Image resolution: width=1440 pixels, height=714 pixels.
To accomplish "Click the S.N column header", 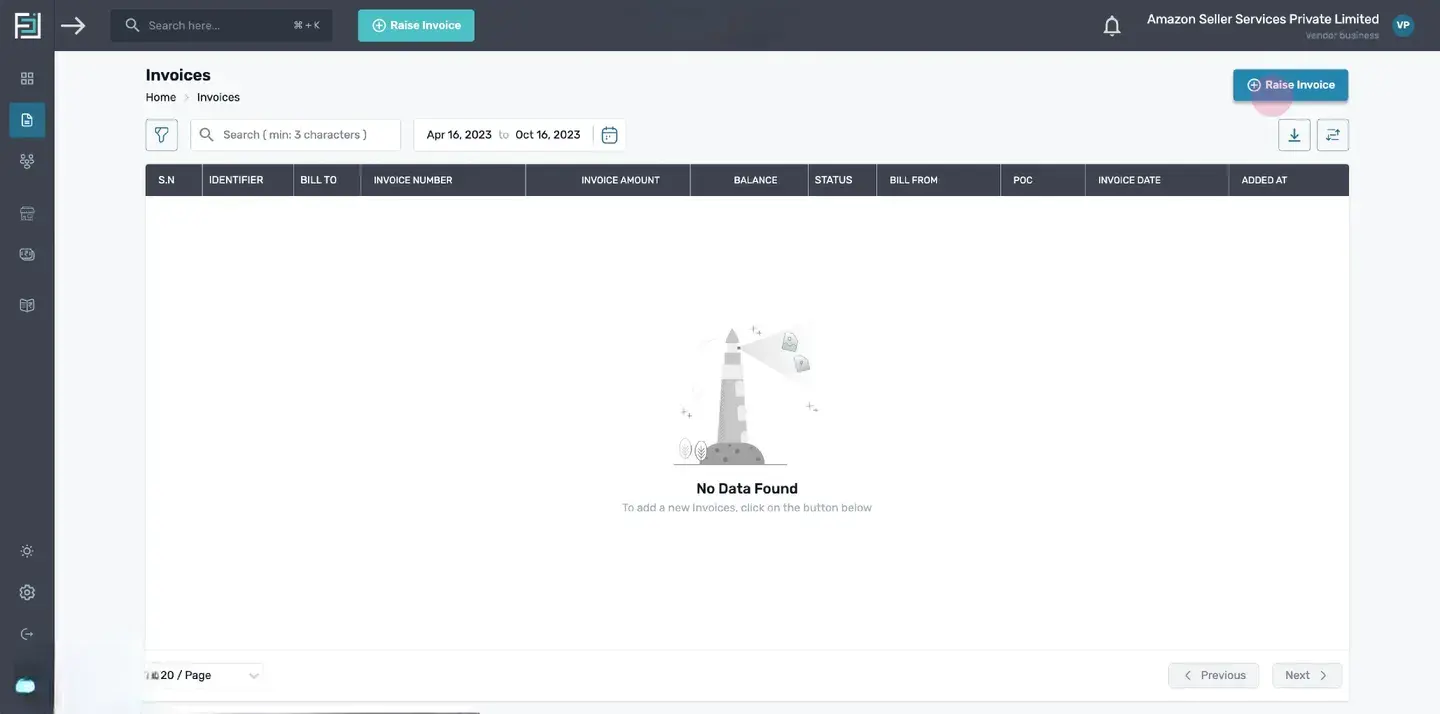I will tap(174, 180).
